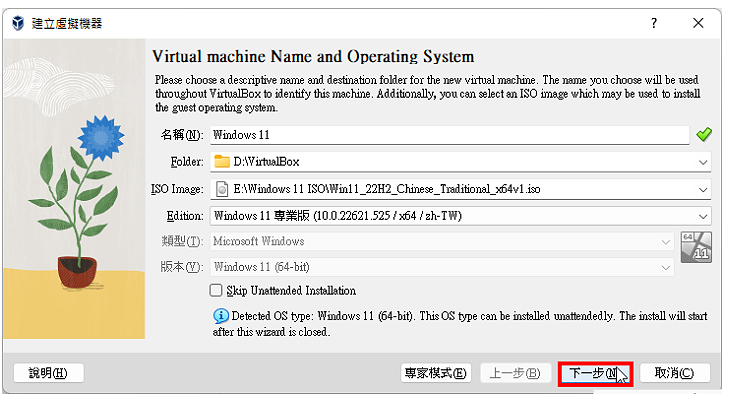
Task: Click the green checkmark beside the name field
Action: [x=704, y=135]
